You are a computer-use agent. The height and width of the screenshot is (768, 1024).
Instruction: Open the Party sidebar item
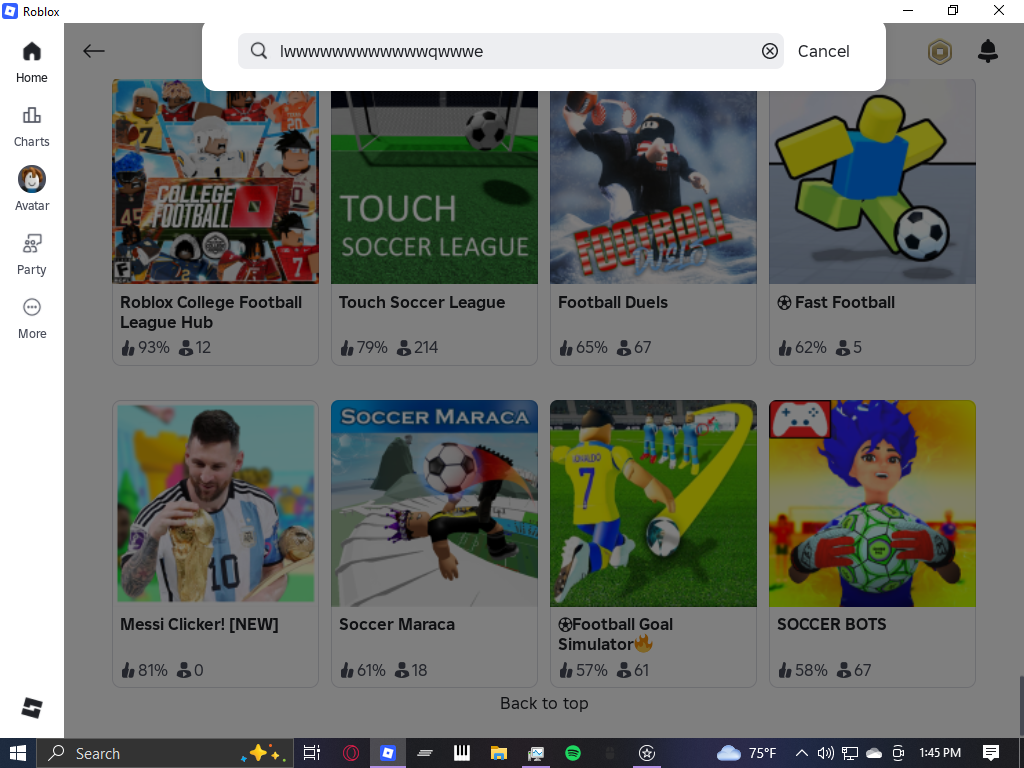[x=31, y=255]
